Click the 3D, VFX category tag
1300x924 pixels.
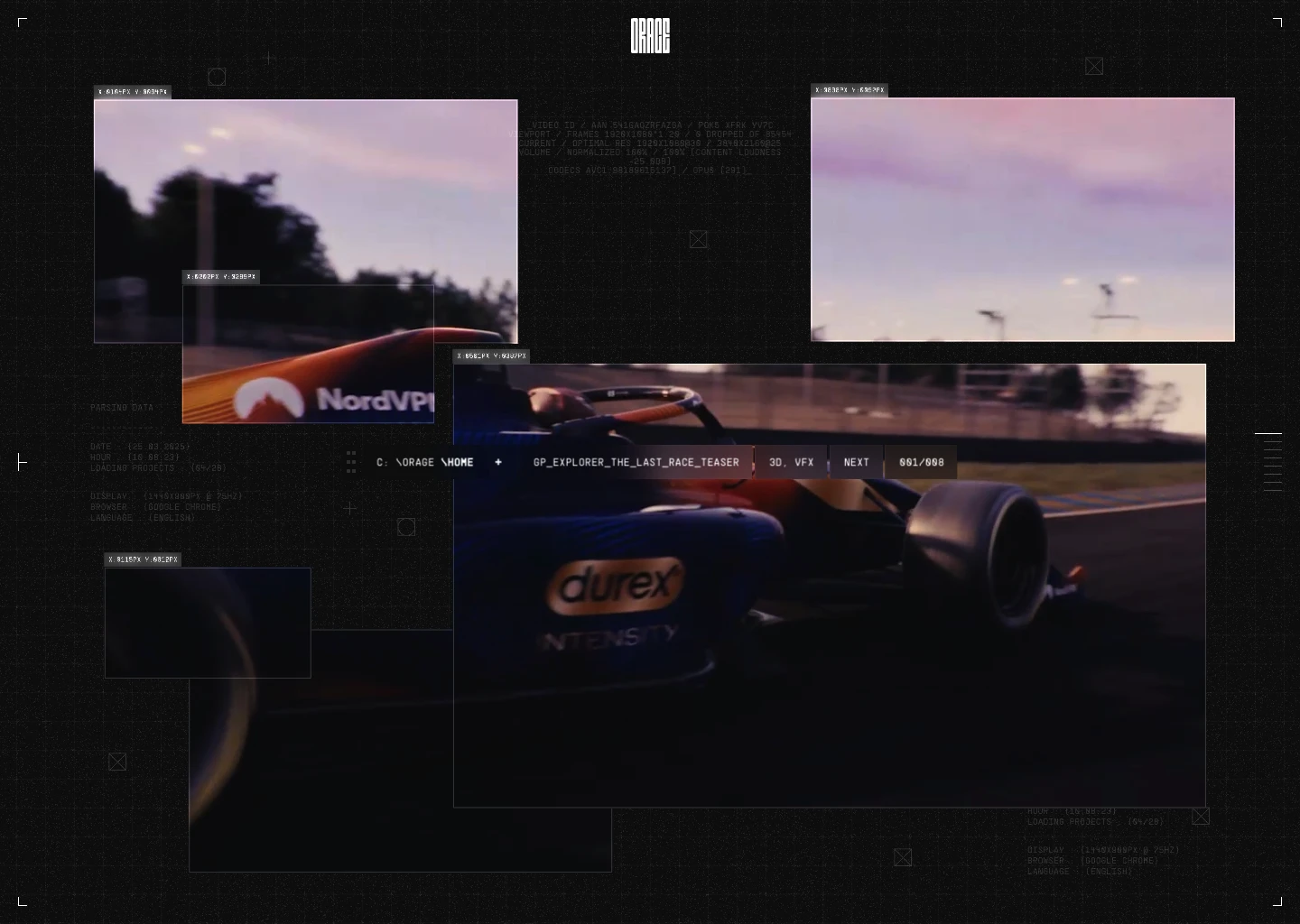(x=792, y=462)
